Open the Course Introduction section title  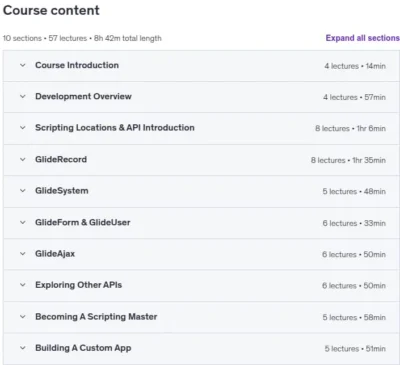click(x=77, y=65)
